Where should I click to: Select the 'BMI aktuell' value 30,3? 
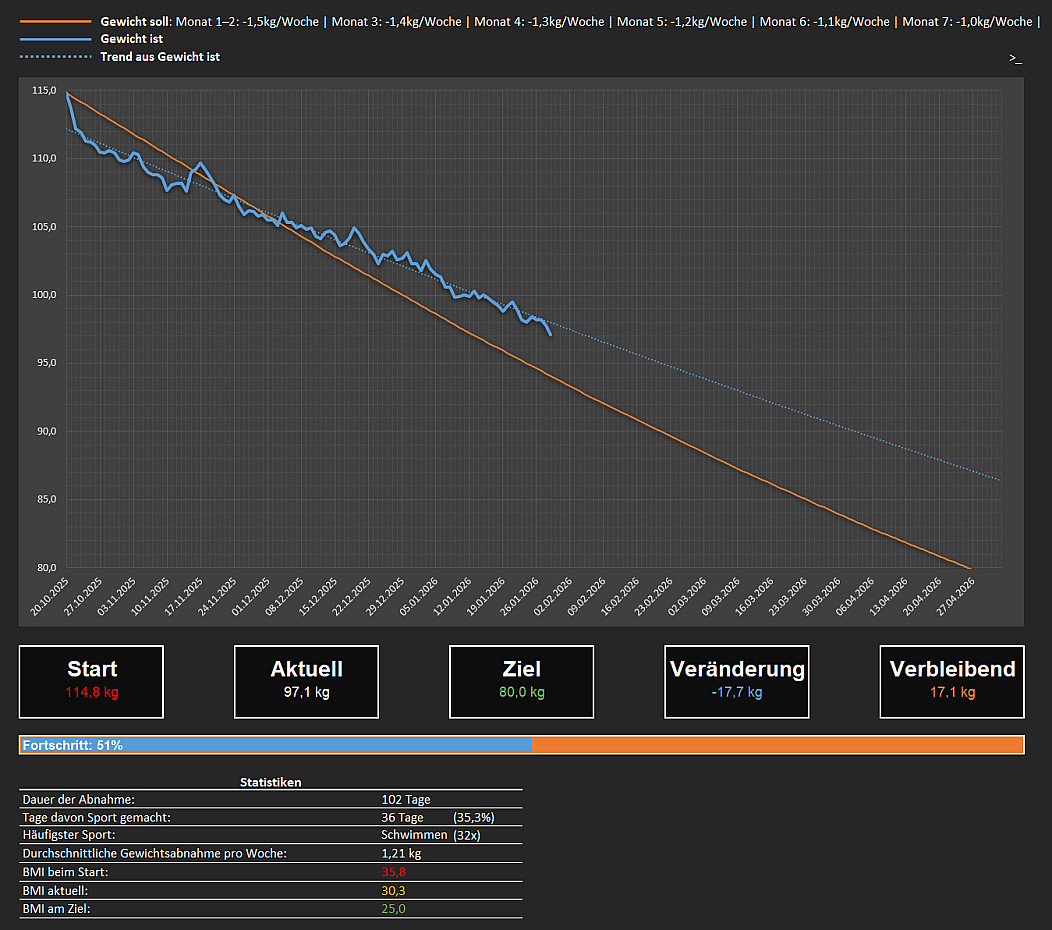pos(393,890)
